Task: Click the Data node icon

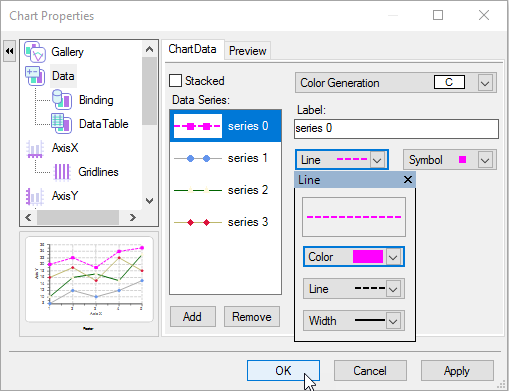Action: tap(35, 76)
